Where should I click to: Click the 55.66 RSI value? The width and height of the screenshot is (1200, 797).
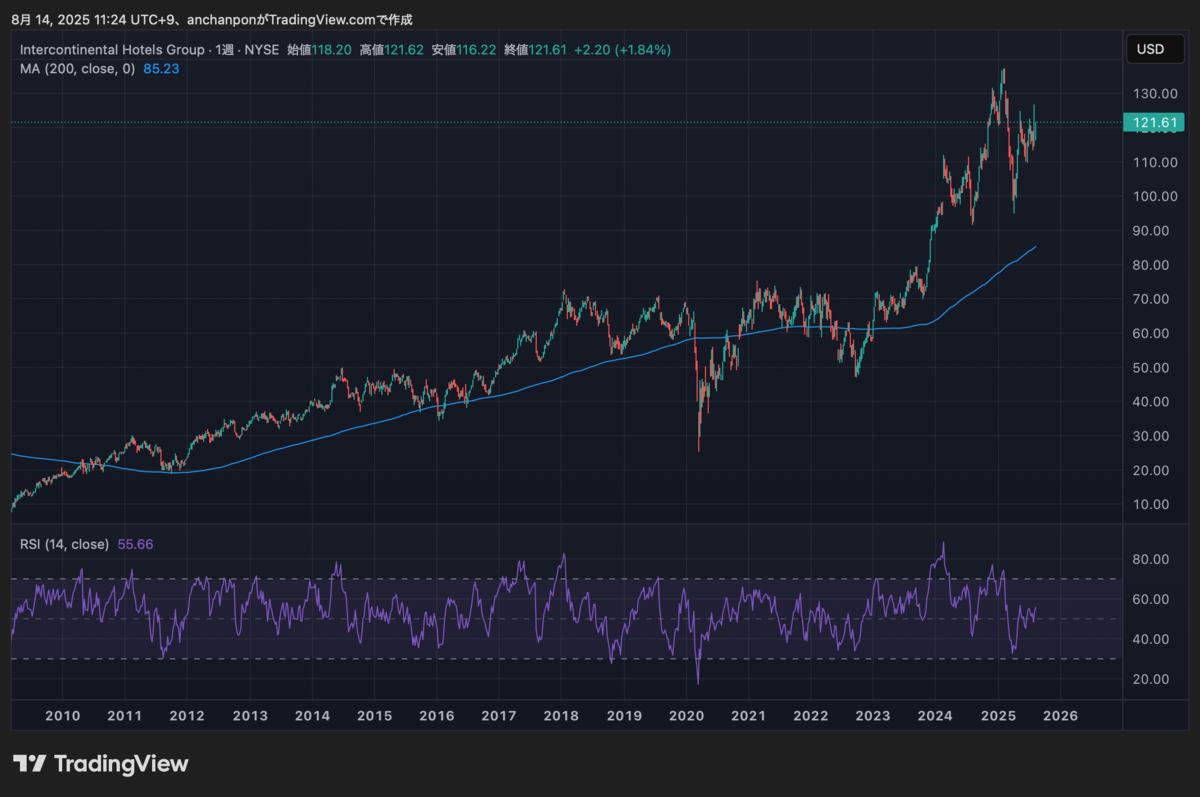136,544
